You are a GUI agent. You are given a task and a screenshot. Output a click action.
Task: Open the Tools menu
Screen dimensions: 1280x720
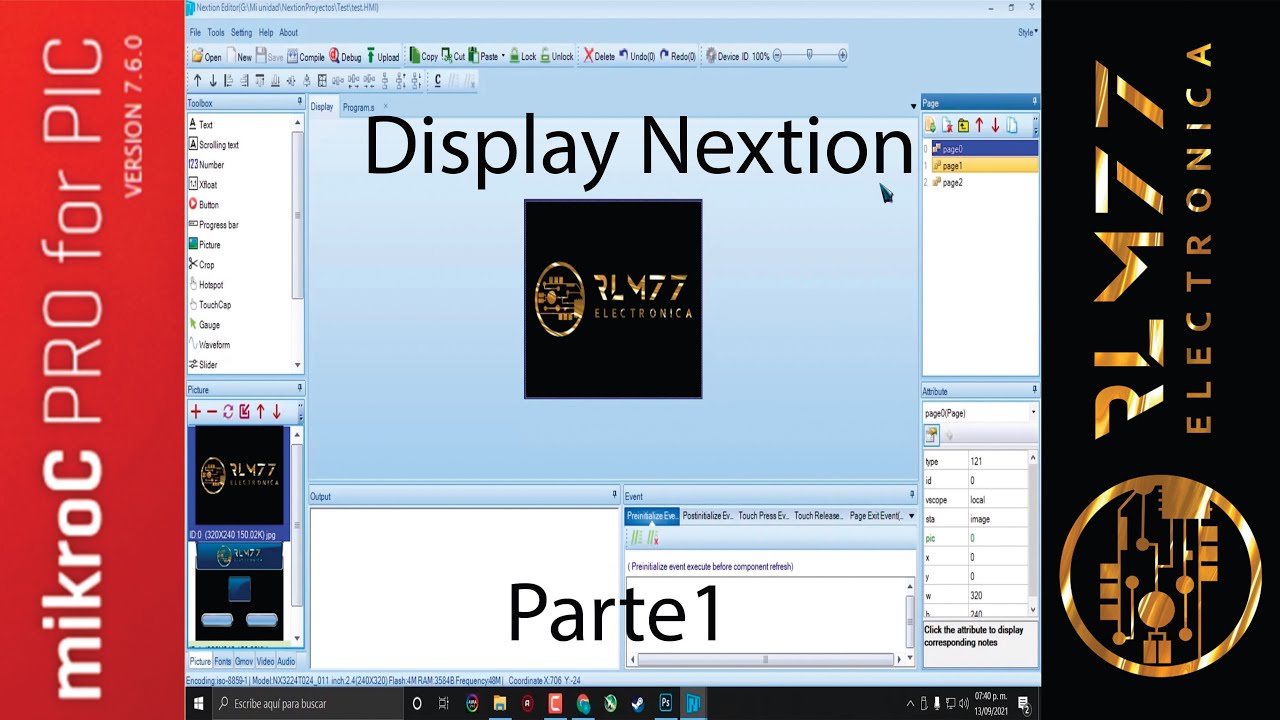216,33
